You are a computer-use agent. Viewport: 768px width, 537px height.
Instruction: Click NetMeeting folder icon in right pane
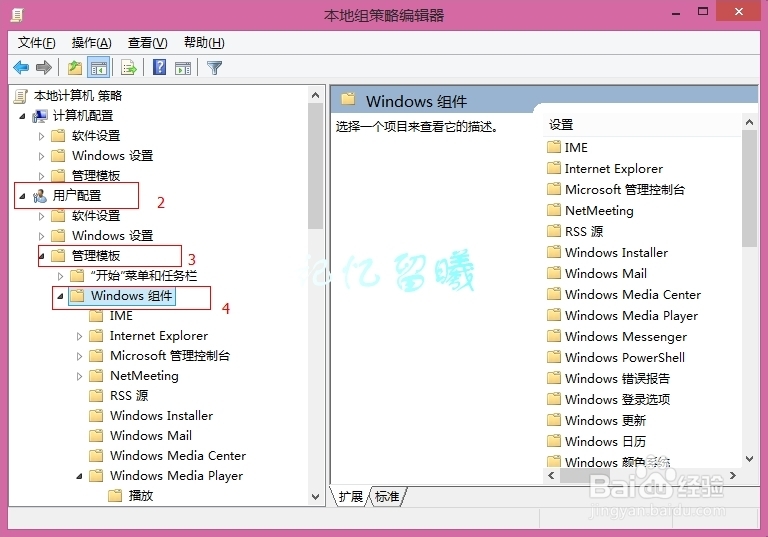[553, 210]
